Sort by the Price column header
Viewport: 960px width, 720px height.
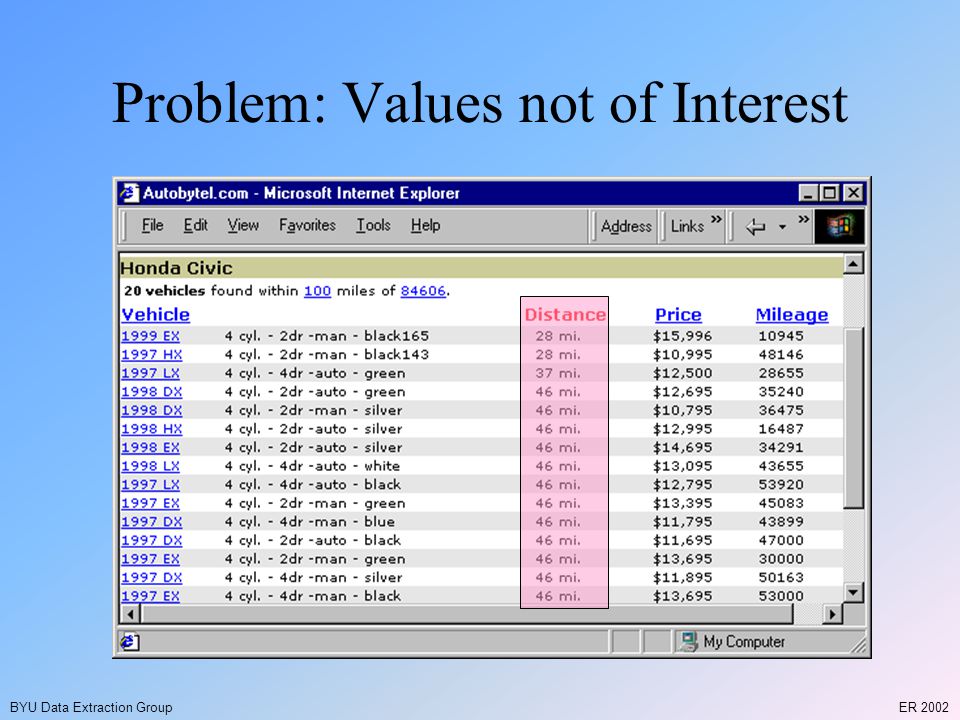click(678, 315)
